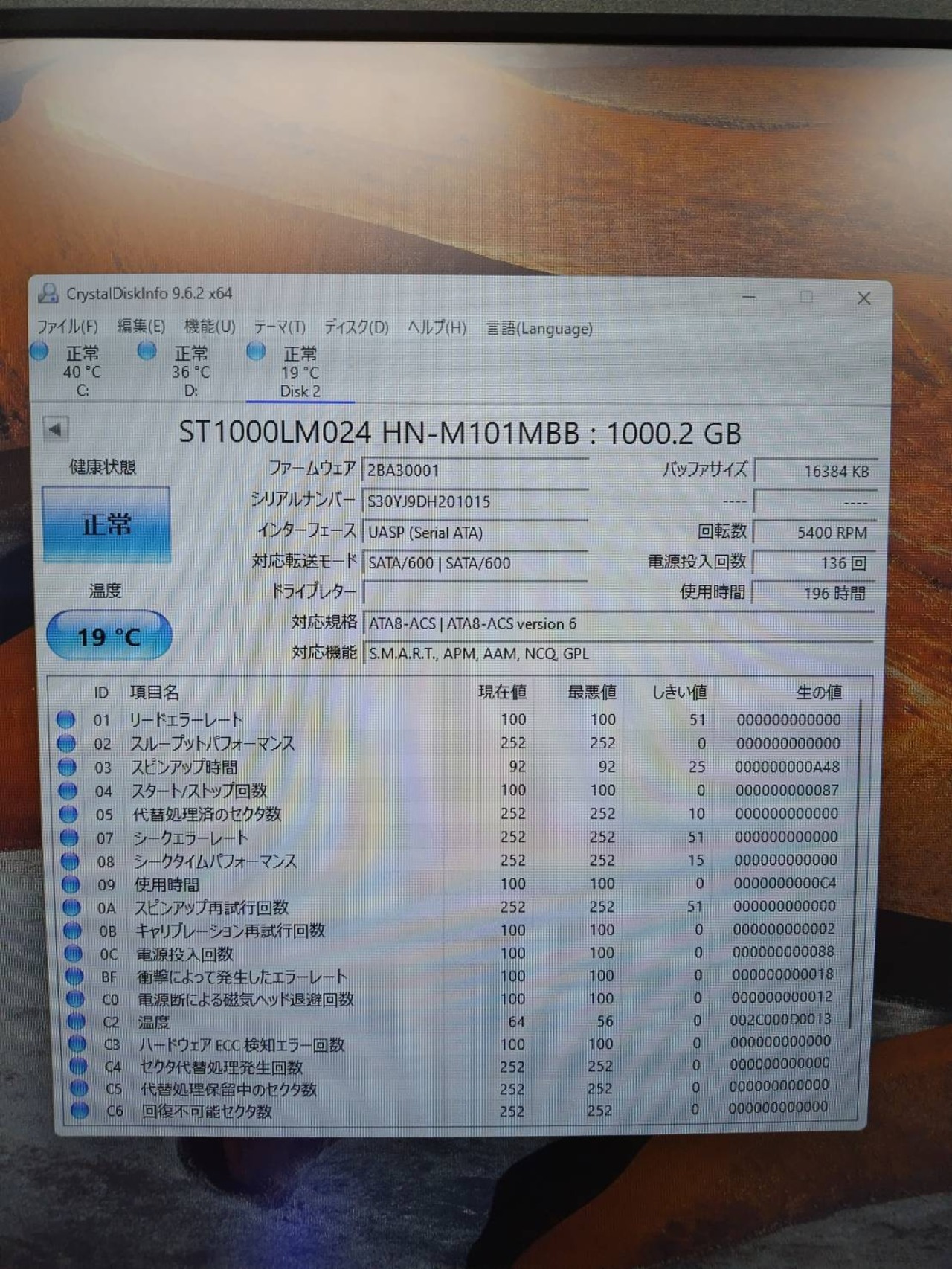
Task: Click the firmware field 2BA30001
Action: coord(475,470)
